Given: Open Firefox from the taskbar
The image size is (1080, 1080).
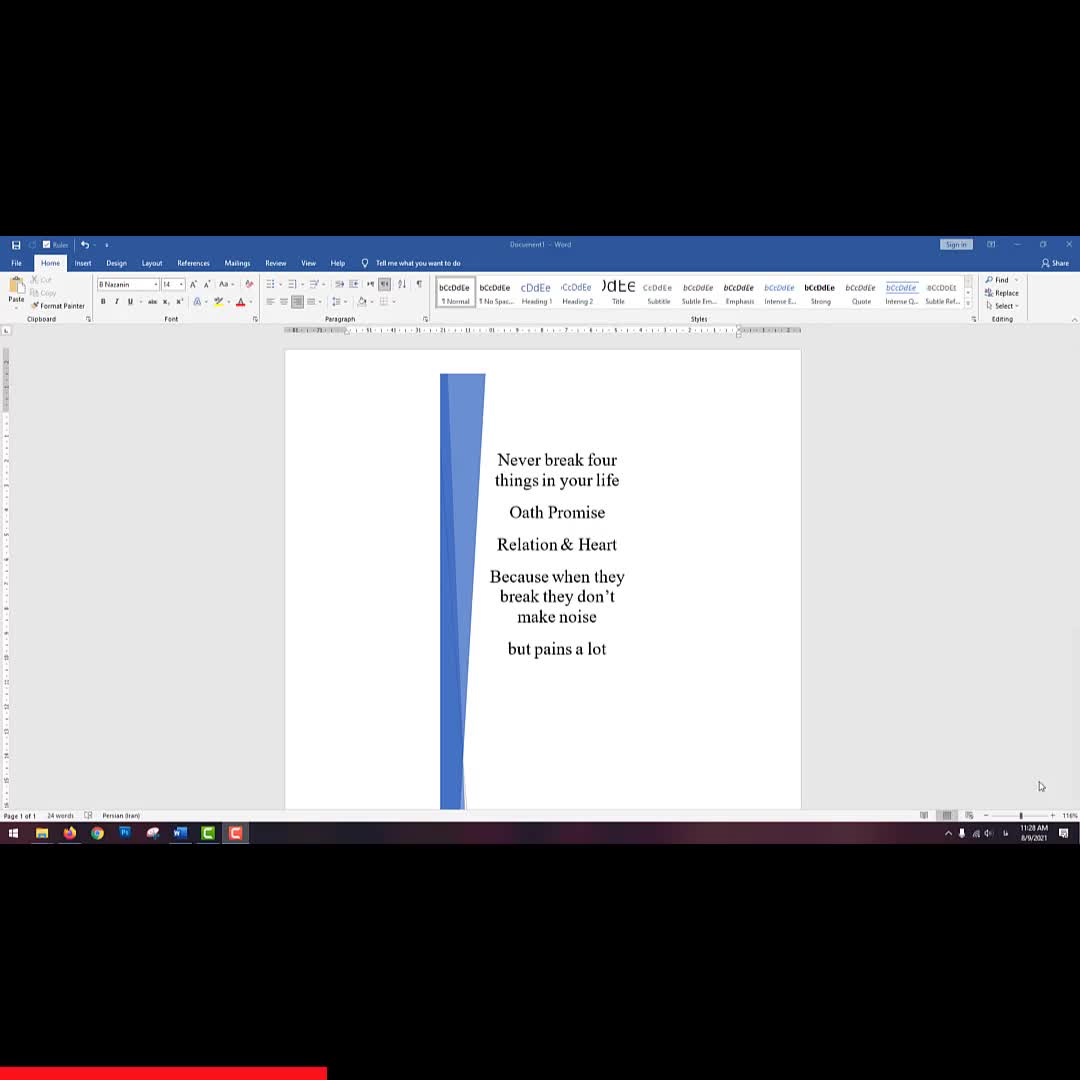Looking at the screenshot, I should click(69, 833).
